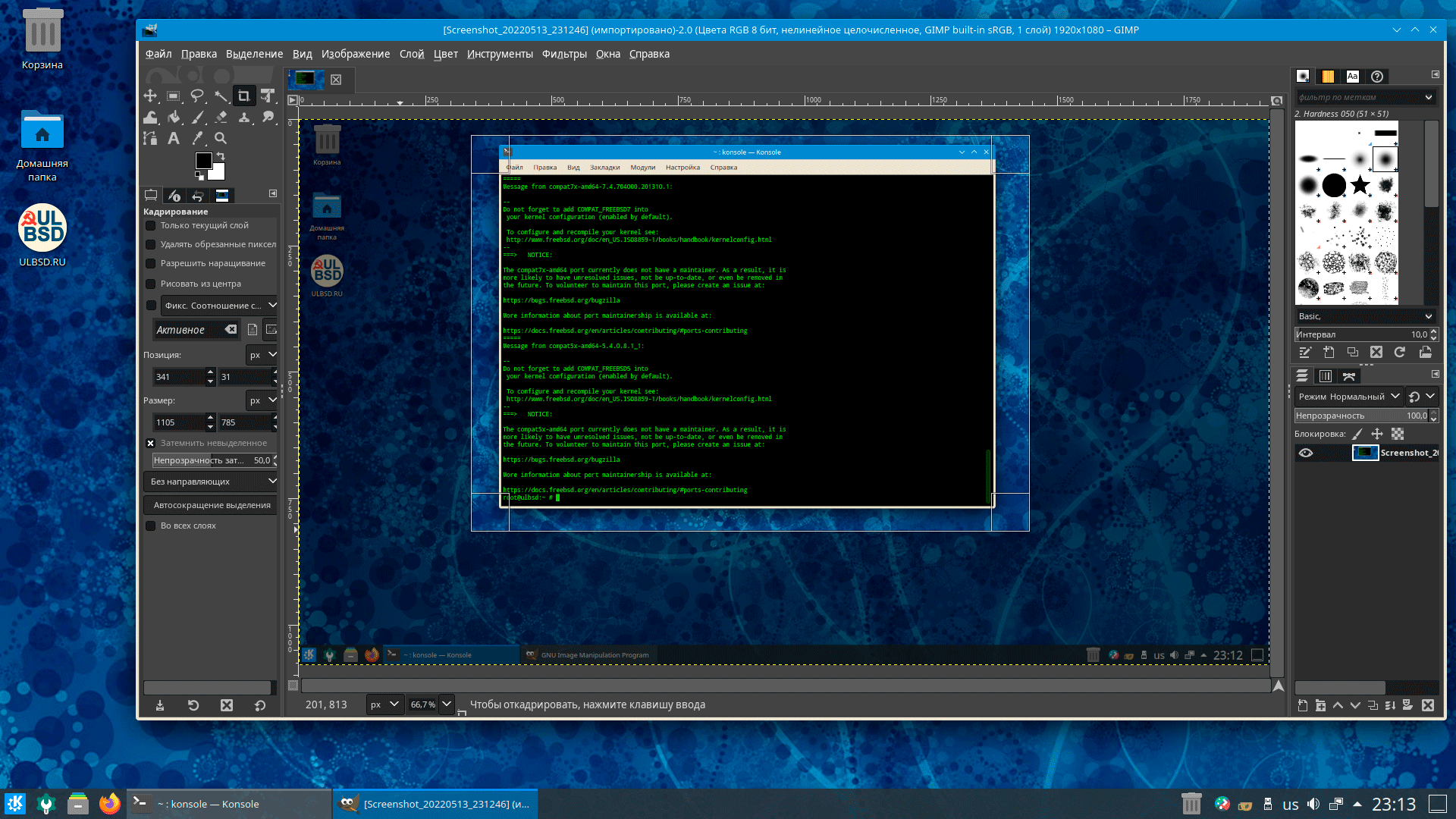Open the Изображение menu
Viewport: 1456px width, 819px height.
pos(355,54)
